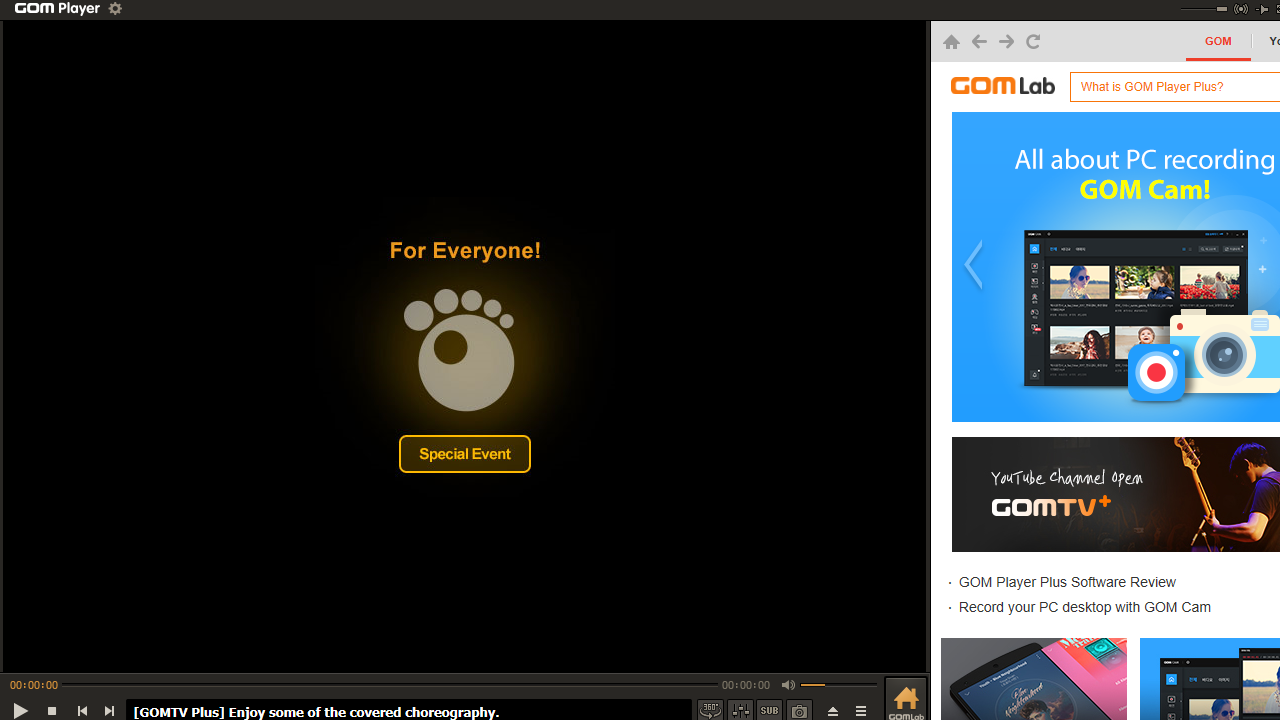Open the control panel icon near SUB
Viewport: 1280px width, 720px height.
tap(741, 710)
